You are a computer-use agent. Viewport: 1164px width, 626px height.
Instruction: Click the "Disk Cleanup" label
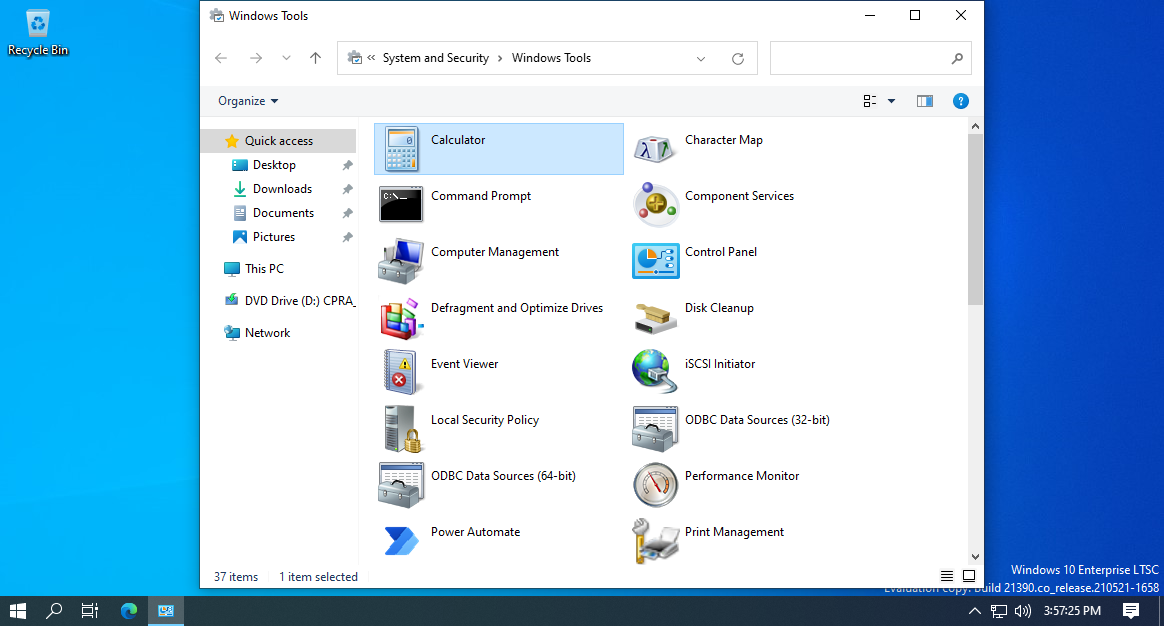tap(719, 307)
